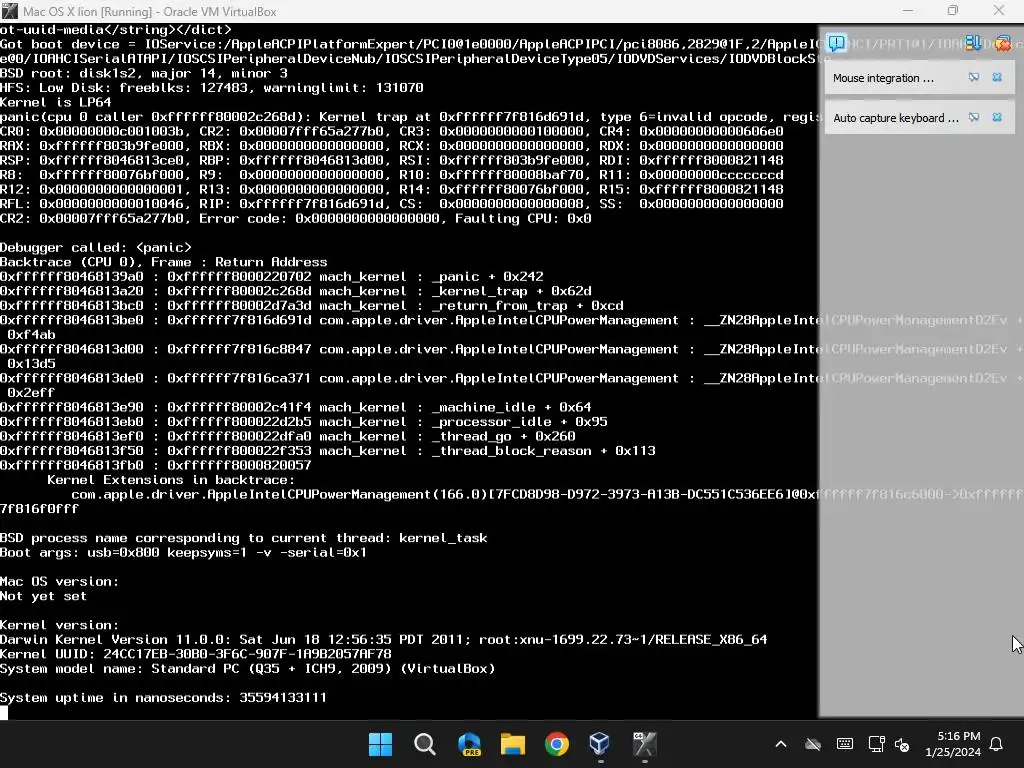Close the Mac OS X lion VM window

pyautogui.click(x=999, y=10)
